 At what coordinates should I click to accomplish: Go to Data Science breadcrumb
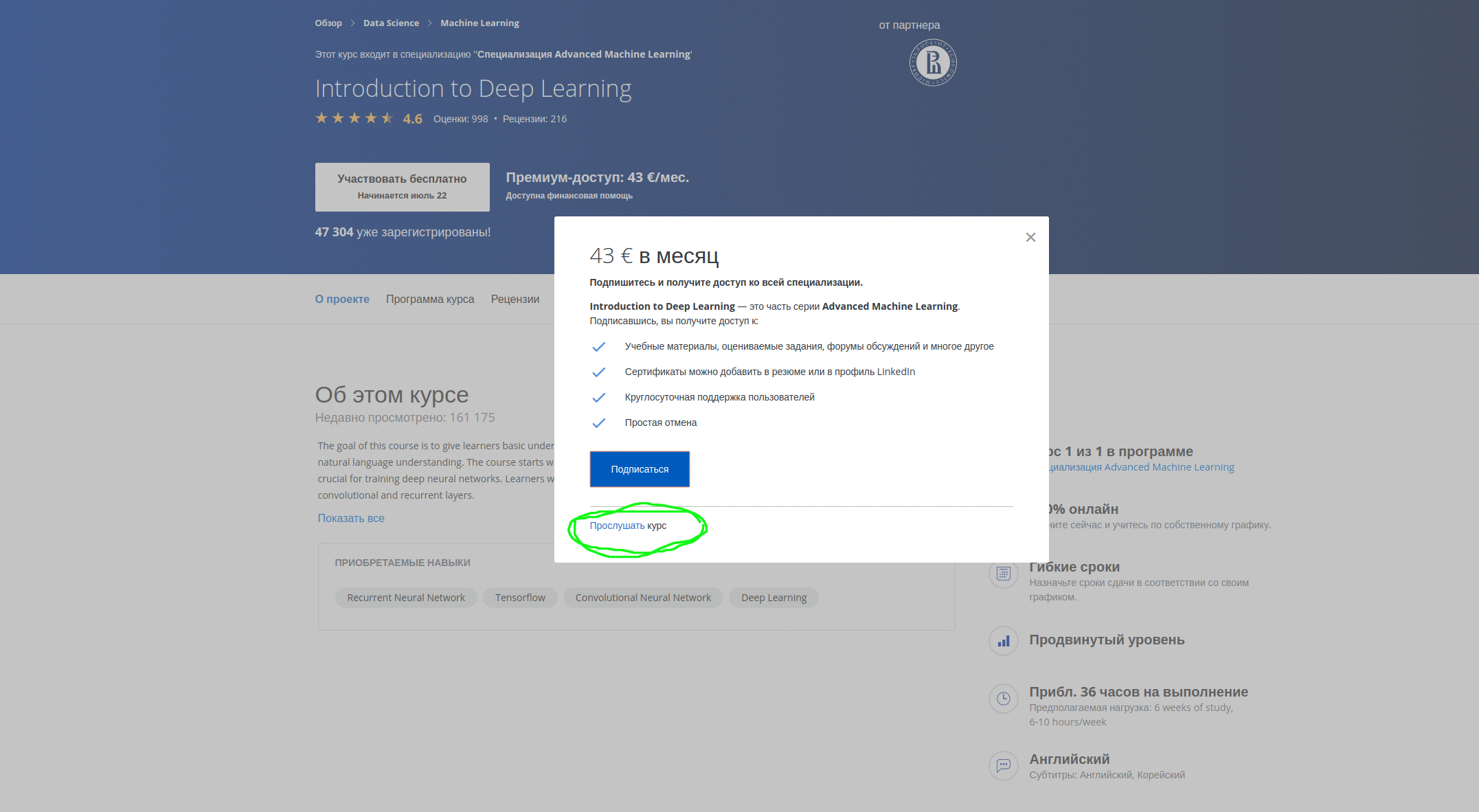[x=390, y=23]
